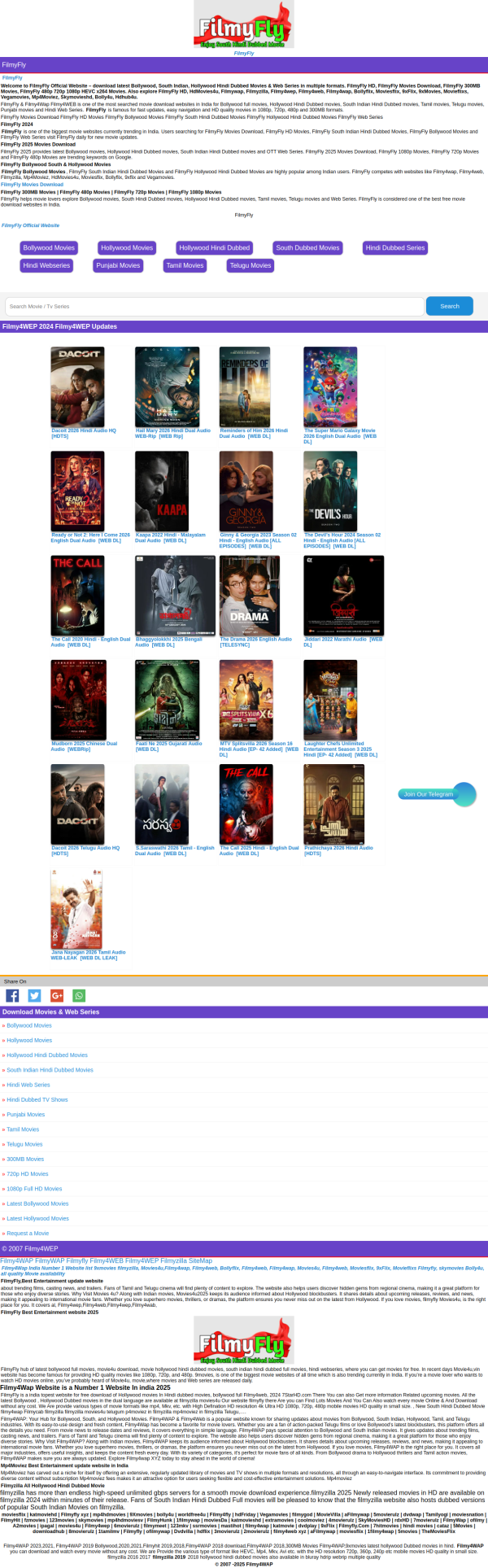The height and width of the screenshot is (1568, 488).
Task: Open the South Dubbed Movies category button
Action: 307,248
